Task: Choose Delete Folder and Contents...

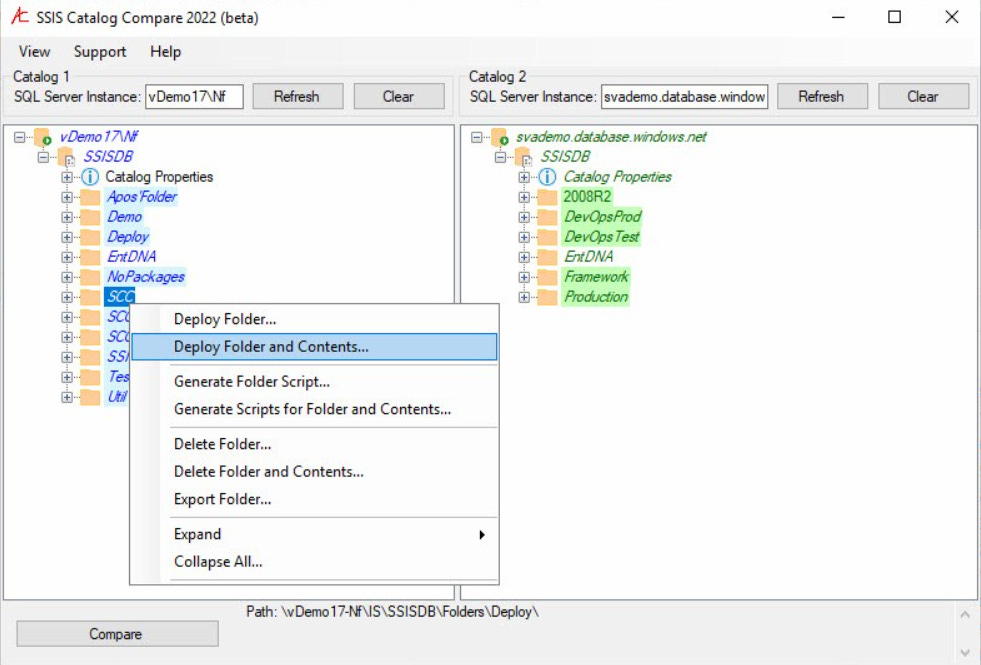Action: click(314, 472)
